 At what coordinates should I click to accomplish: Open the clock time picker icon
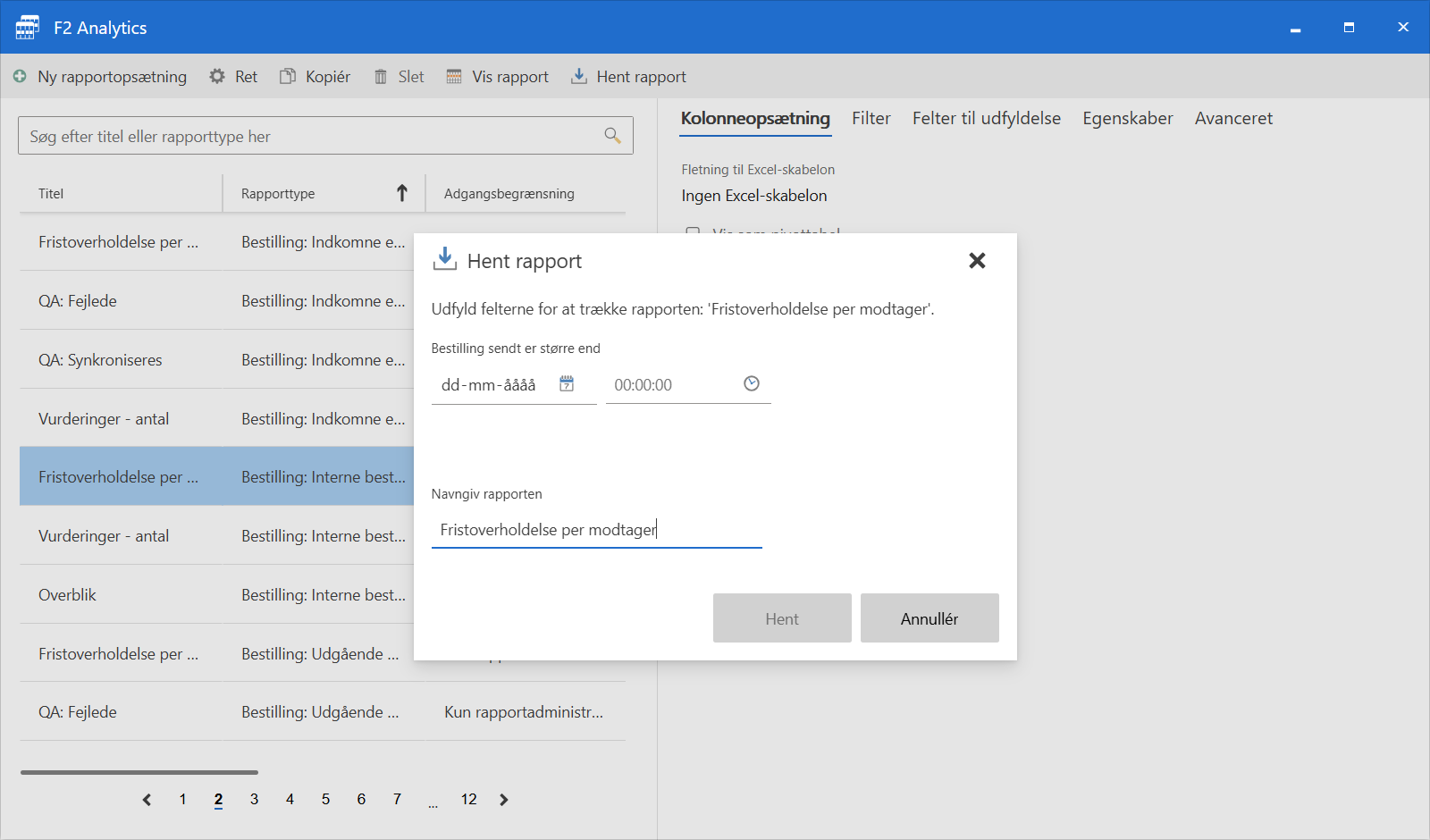pyautogui.click(x=752, y=383)
